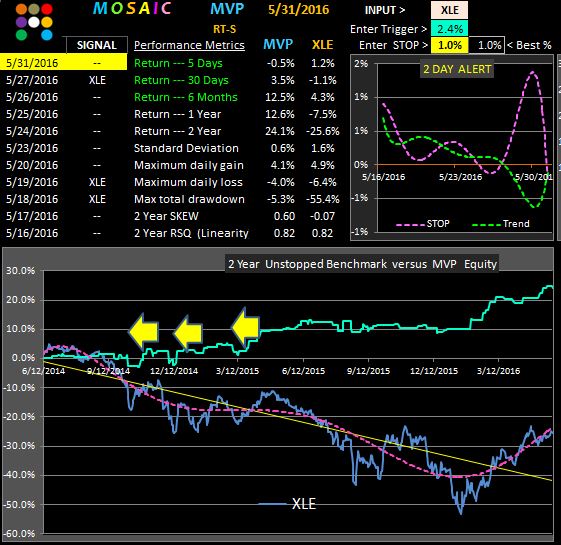The width and height of the screenshot is (561, 545).
Task: Click the 2 Year Unstopped Benchmark chart title
Action: tap(362, 264)
